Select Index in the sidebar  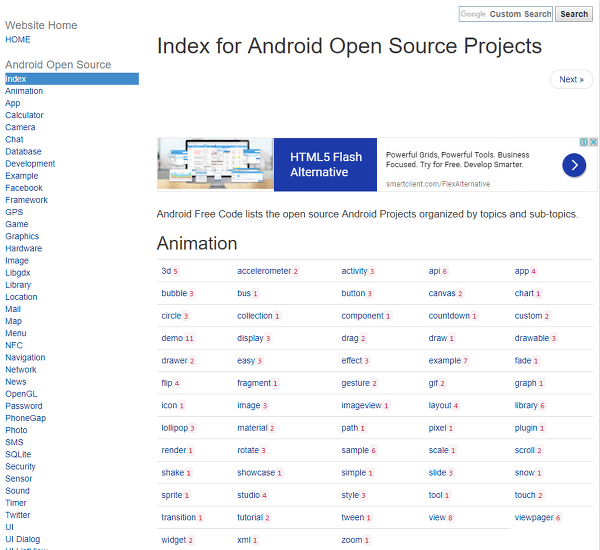tap(72, 79)
